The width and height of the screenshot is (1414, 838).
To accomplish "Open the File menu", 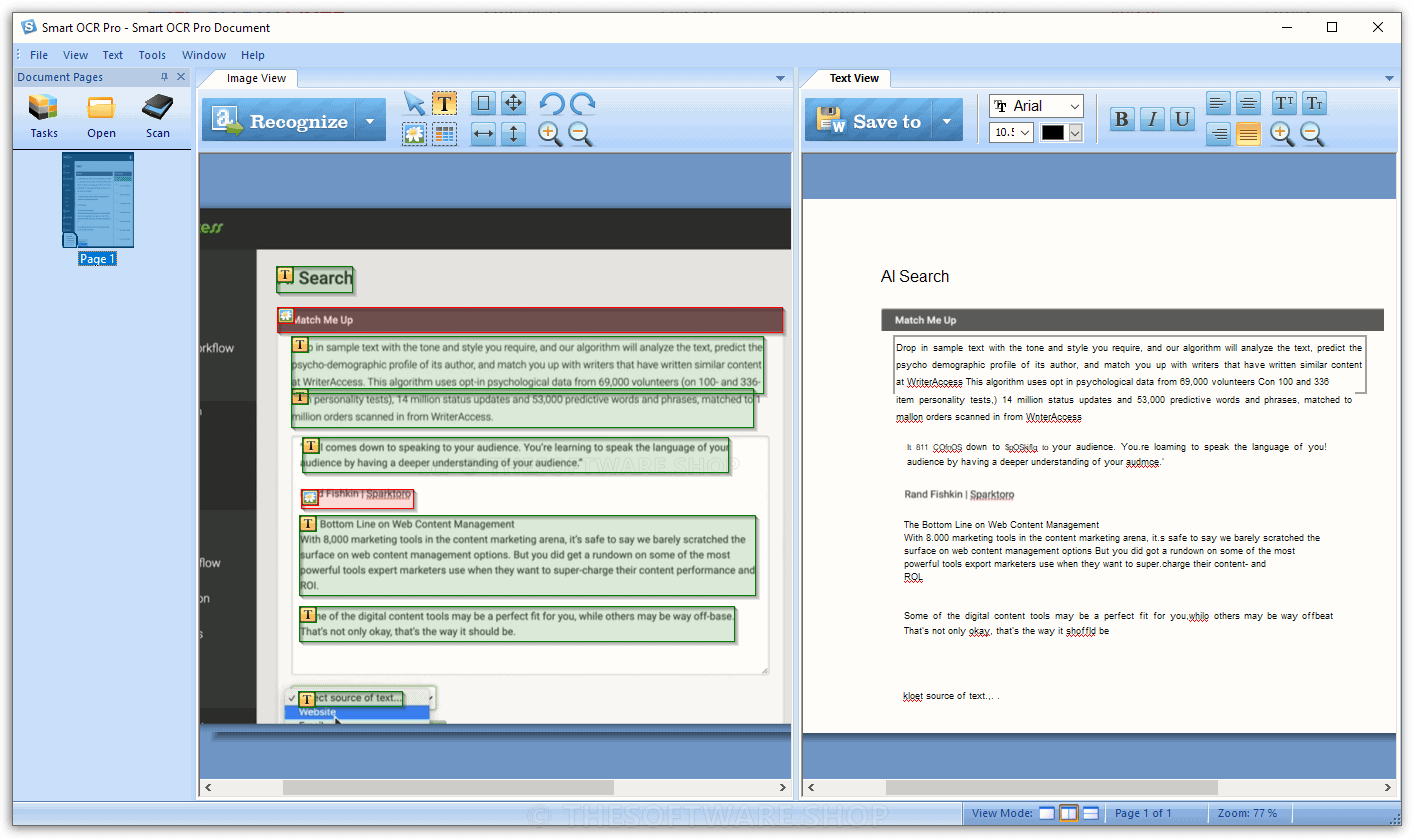I will pyautogui.click(x=39, y=55).
